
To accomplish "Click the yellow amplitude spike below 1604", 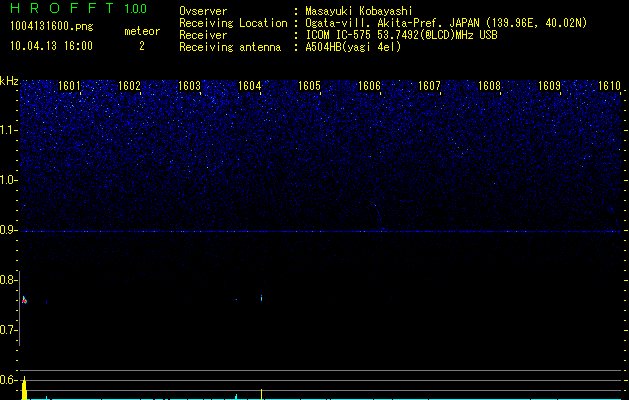I will click(x=262, y=394).
